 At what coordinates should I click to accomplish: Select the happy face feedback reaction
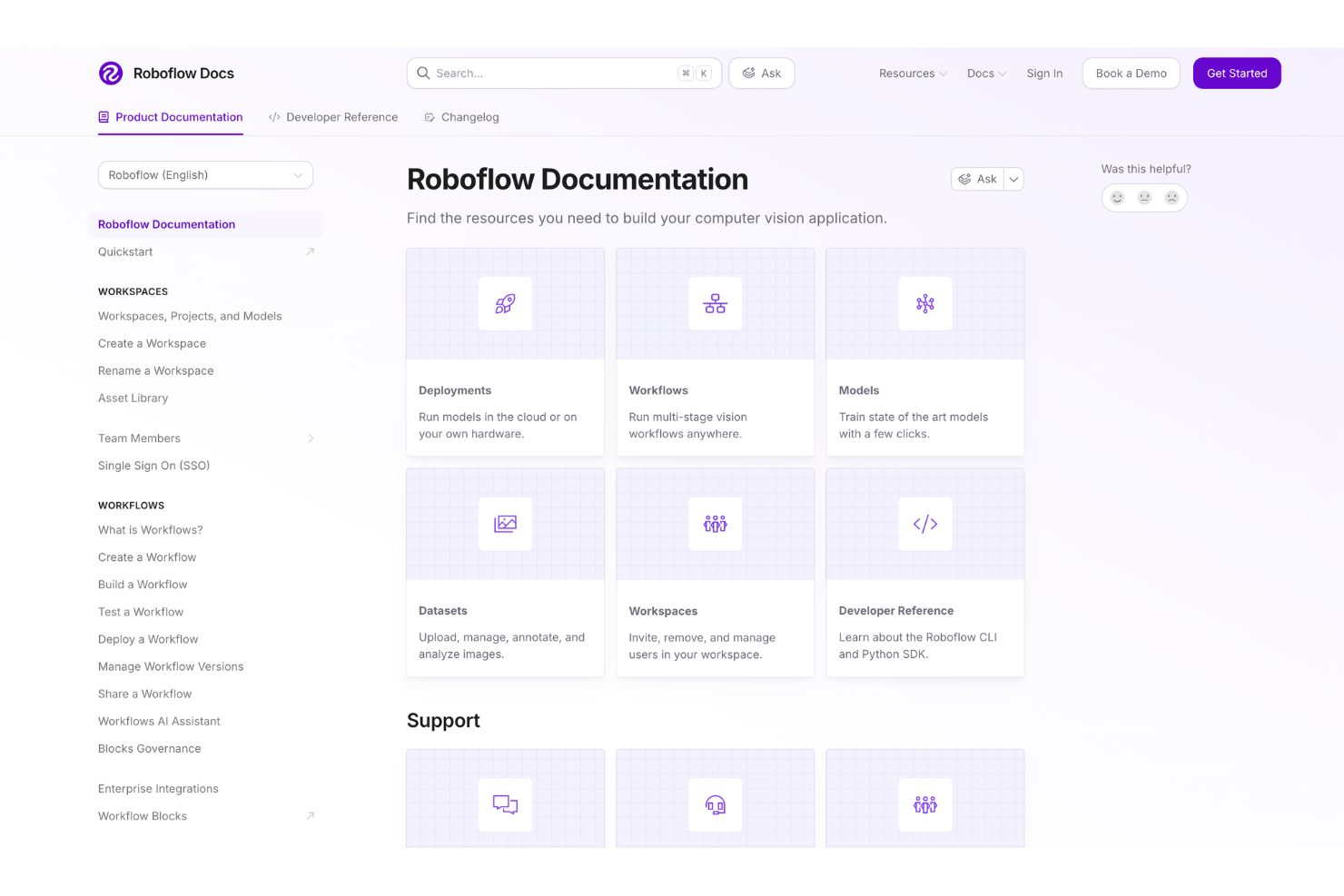[1117, 197]
